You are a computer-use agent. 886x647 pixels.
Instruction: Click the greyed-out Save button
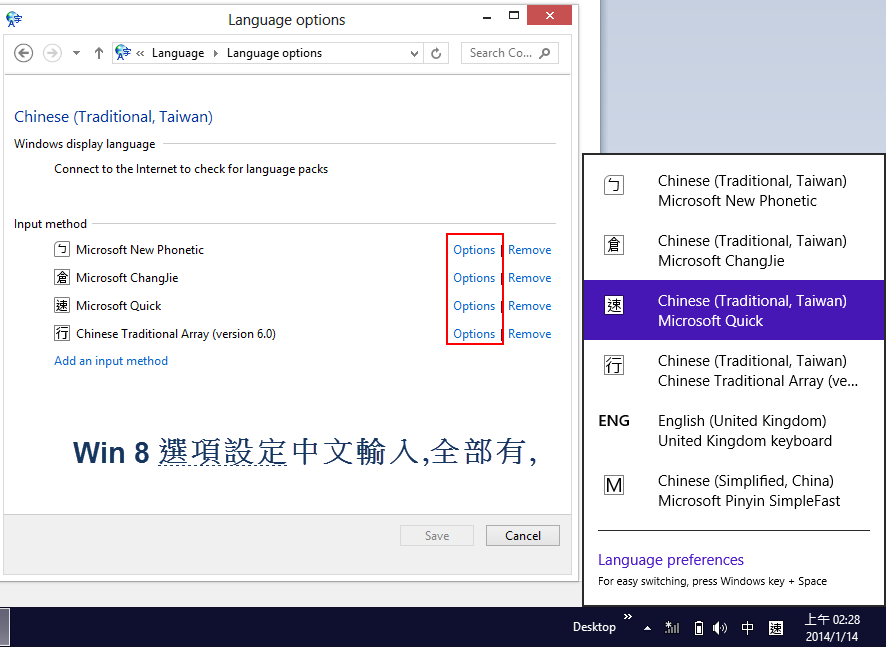[437, 536]
